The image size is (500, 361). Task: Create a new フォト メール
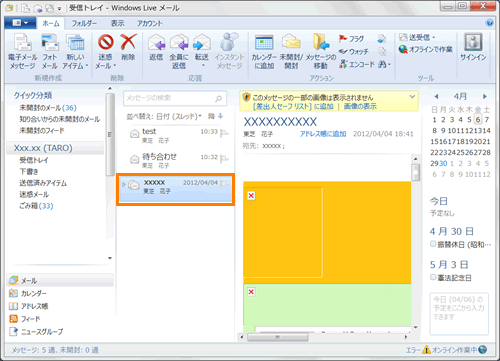click(50, 52)
